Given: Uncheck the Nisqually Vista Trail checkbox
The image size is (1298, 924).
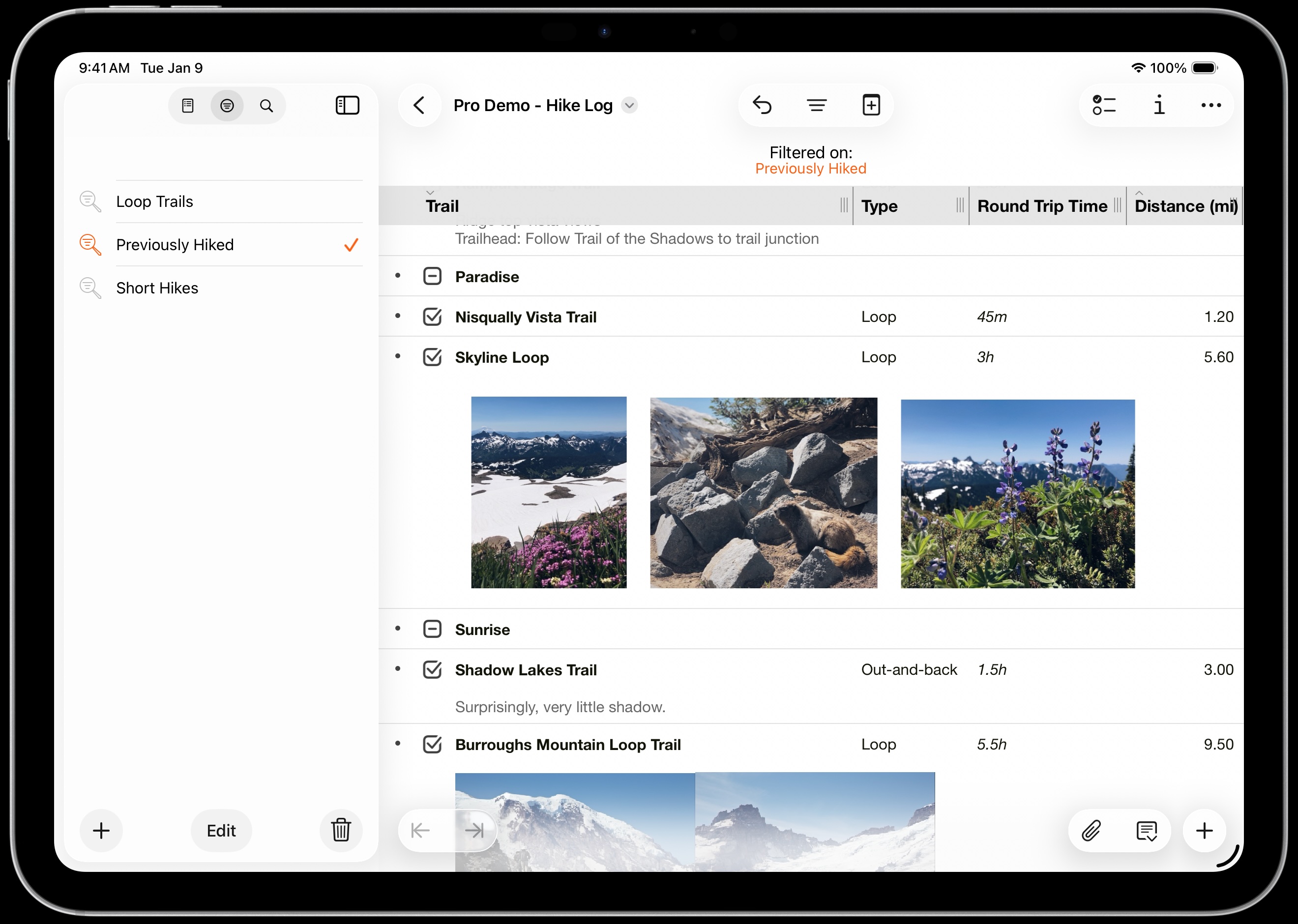Looking at the screenshot, I should pyautogui.click(x=432, y=317).
